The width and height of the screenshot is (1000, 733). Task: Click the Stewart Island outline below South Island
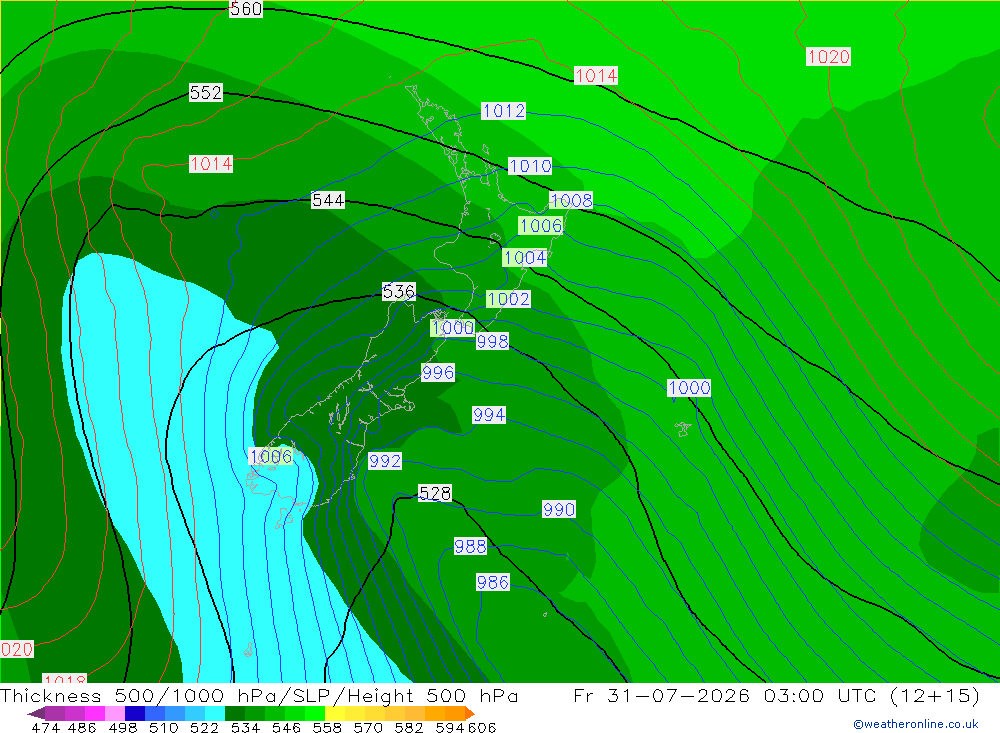click(285, 517)
